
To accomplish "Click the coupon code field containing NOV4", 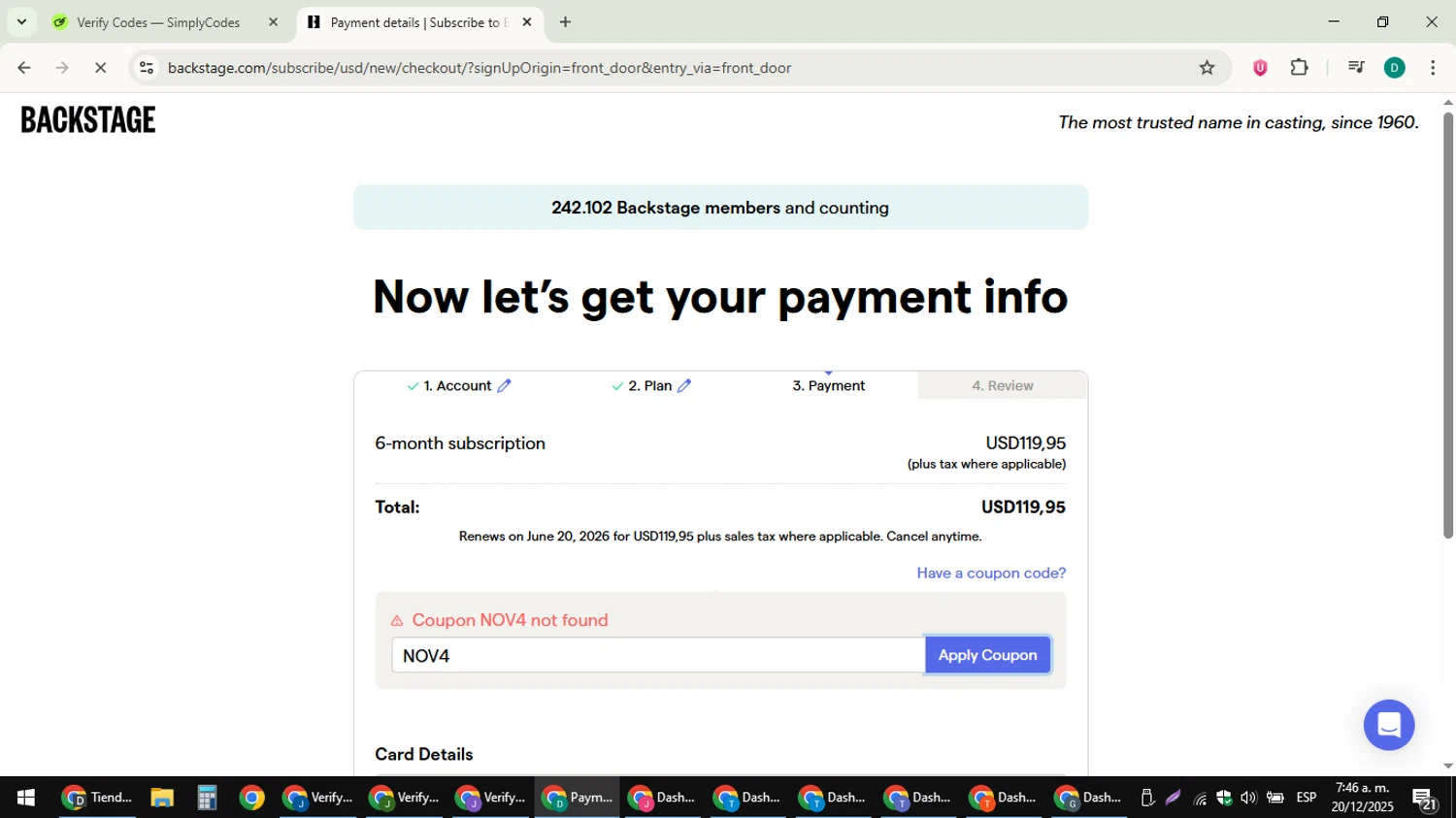I will pos(658,655).
